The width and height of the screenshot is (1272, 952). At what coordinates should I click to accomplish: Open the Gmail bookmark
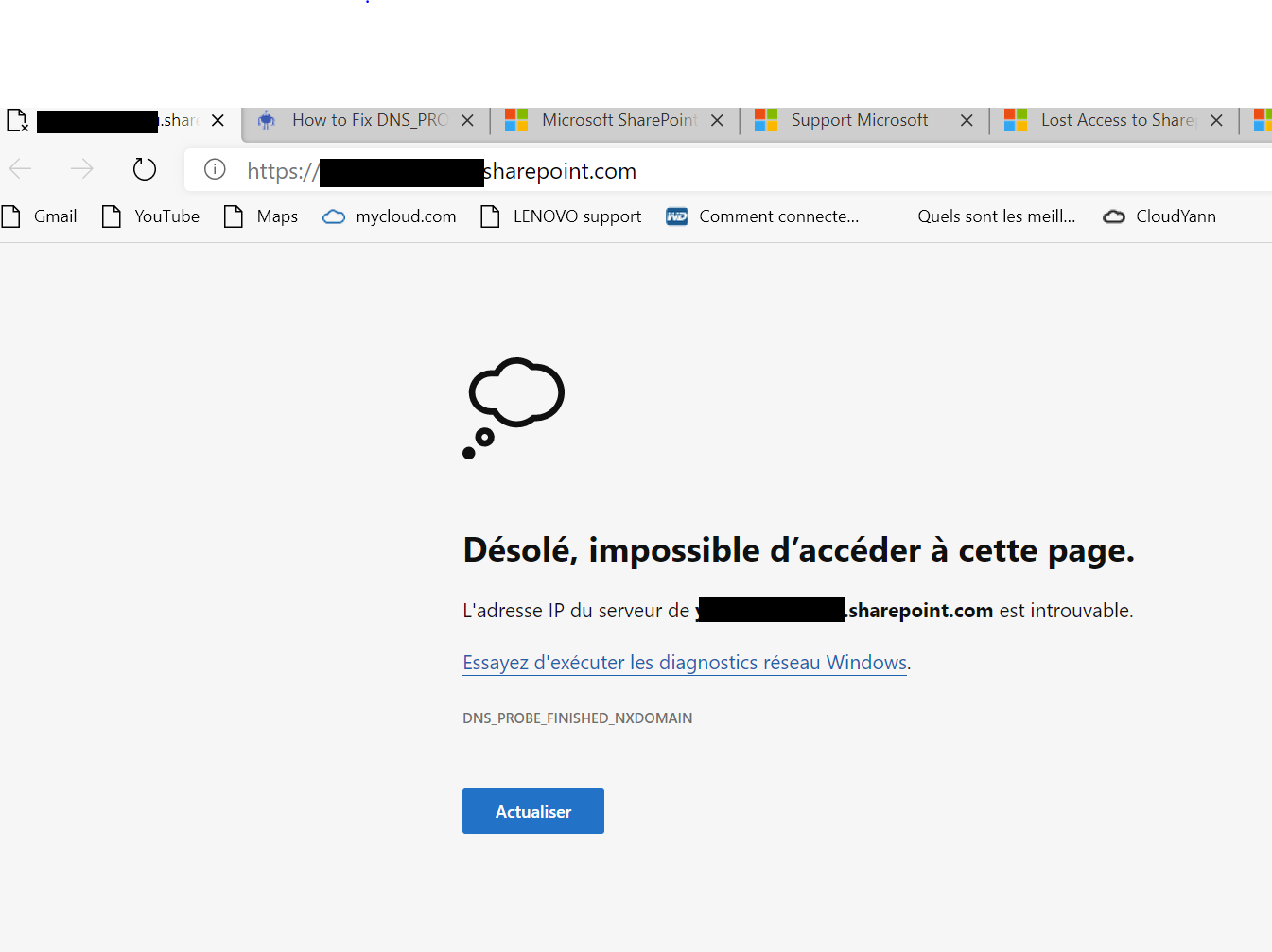pos(40,216)
